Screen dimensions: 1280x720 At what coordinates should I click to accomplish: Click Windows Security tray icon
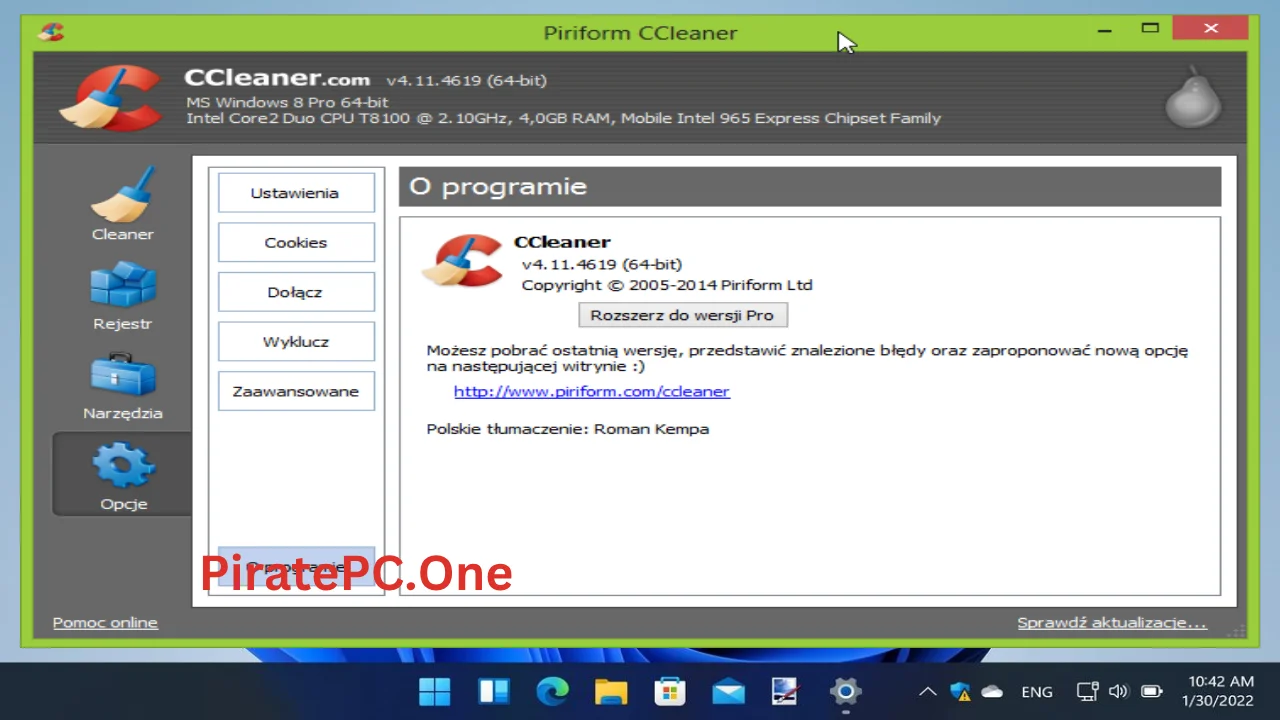(960, 691)
